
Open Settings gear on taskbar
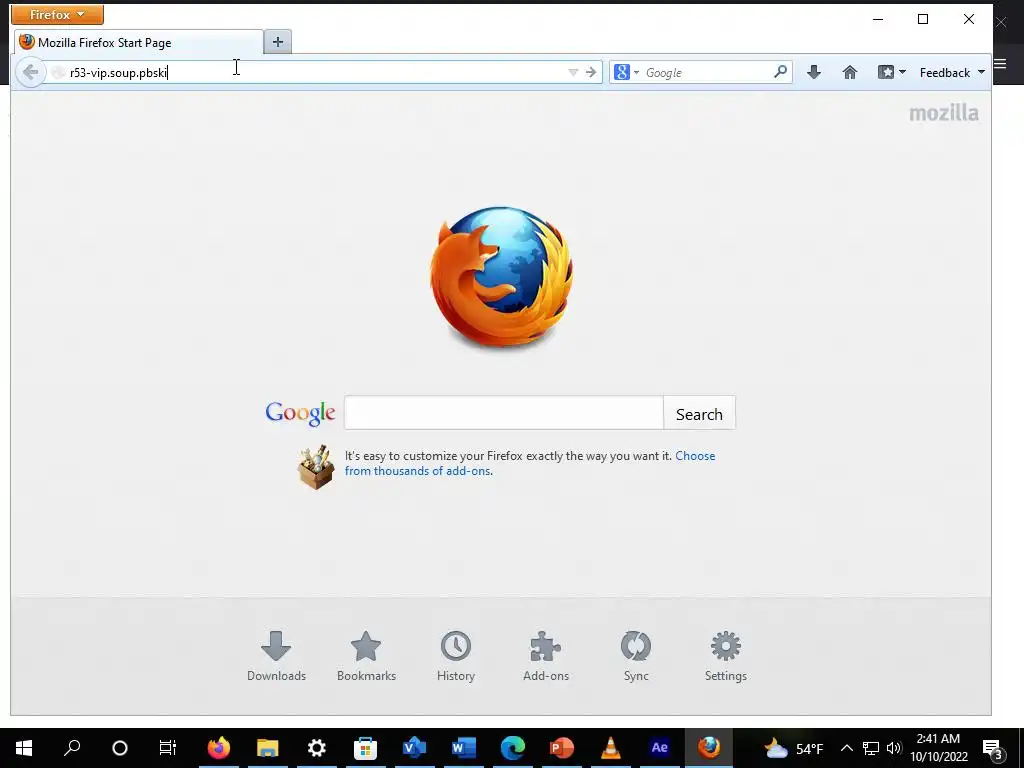click(317, 748)
